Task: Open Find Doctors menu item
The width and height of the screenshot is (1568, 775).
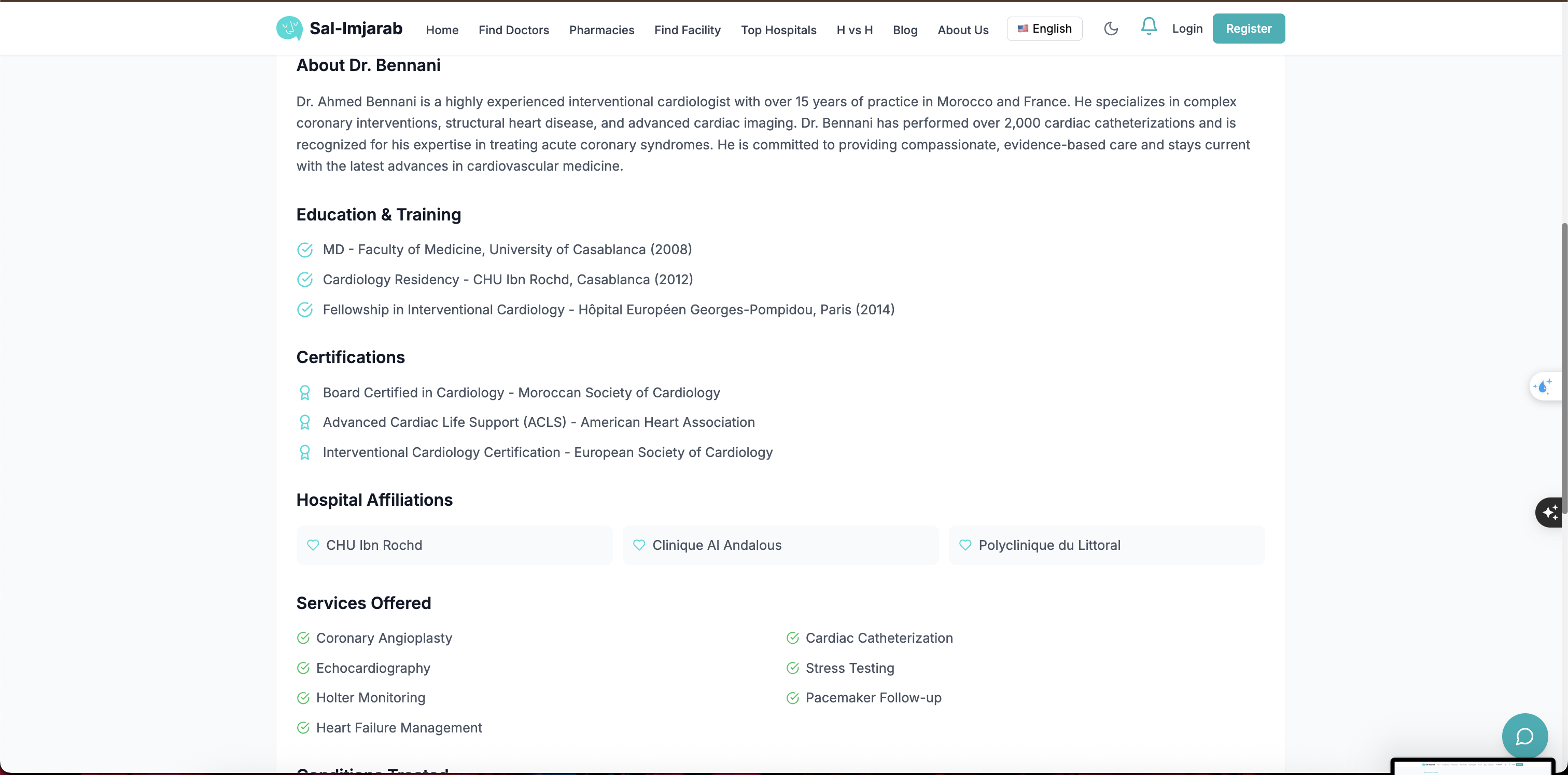Action: (513, 30)
